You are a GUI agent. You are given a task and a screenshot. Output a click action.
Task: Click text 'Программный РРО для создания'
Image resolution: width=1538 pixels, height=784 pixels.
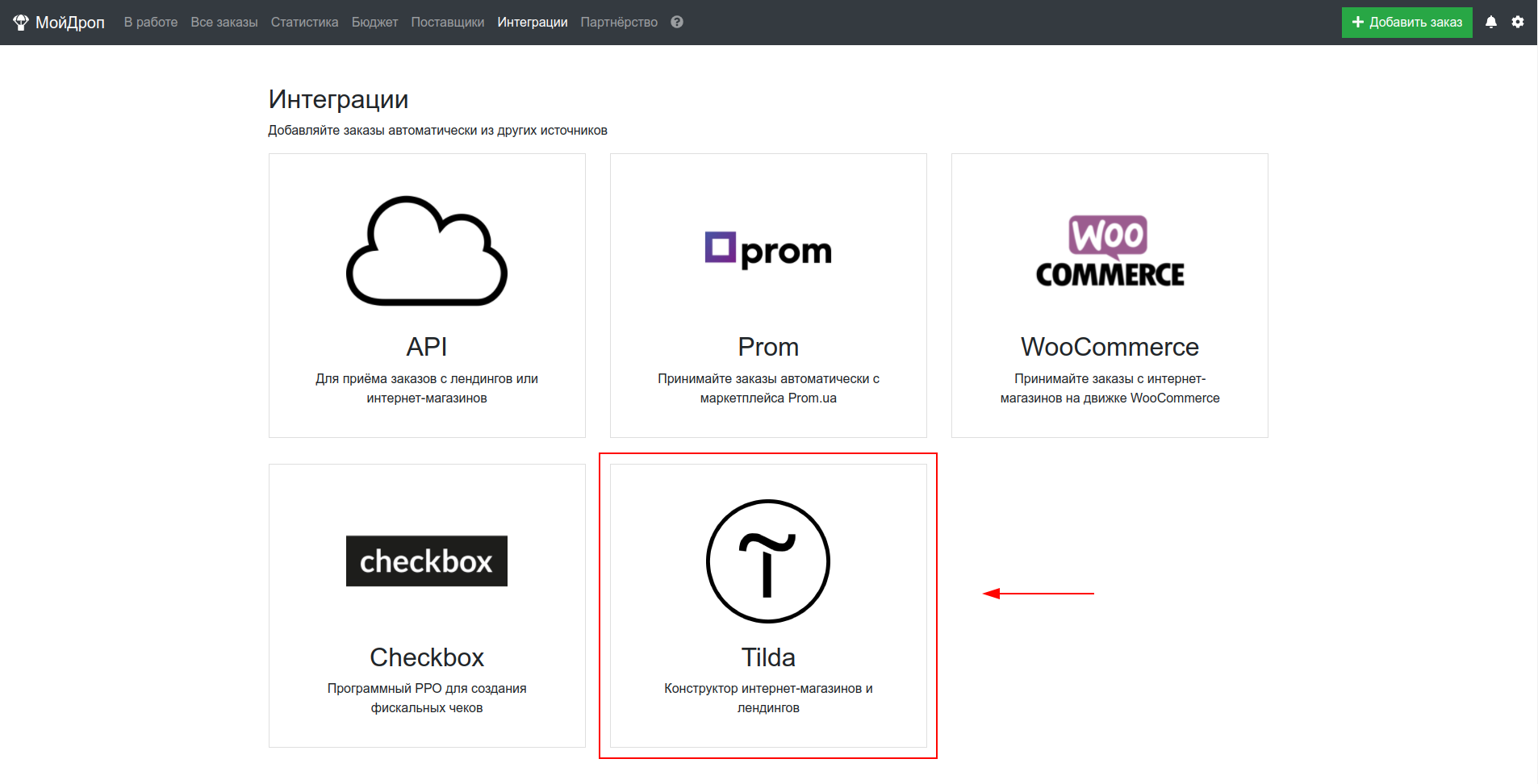[x=427, y=689]
